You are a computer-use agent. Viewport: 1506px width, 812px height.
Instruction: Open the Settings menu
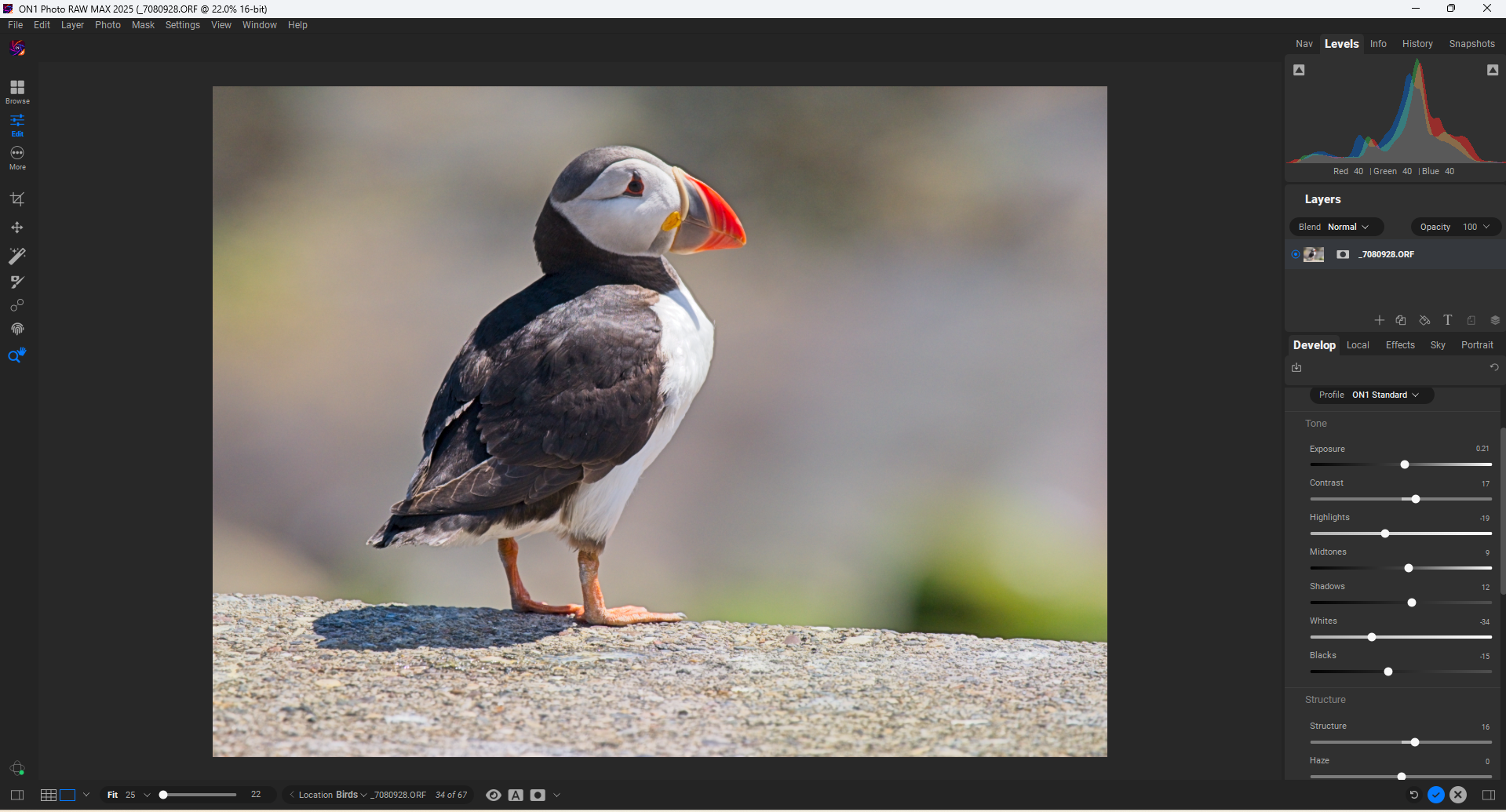[x=182, y=24]
